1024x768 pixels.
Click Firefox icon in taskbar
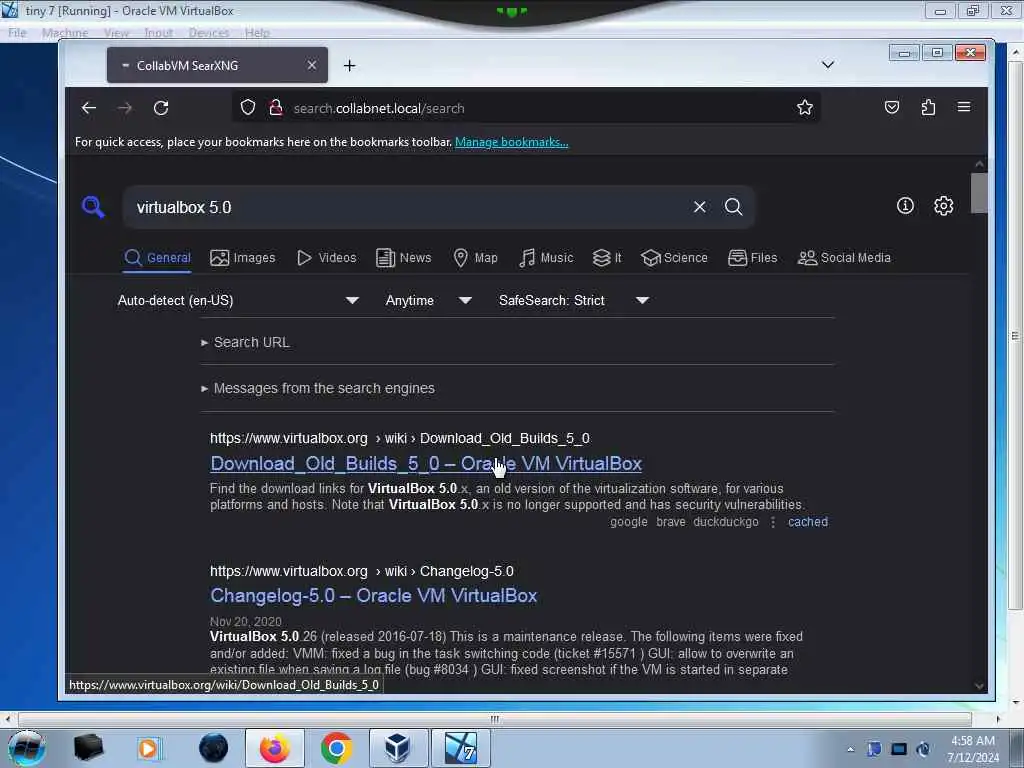click(274, 748)
